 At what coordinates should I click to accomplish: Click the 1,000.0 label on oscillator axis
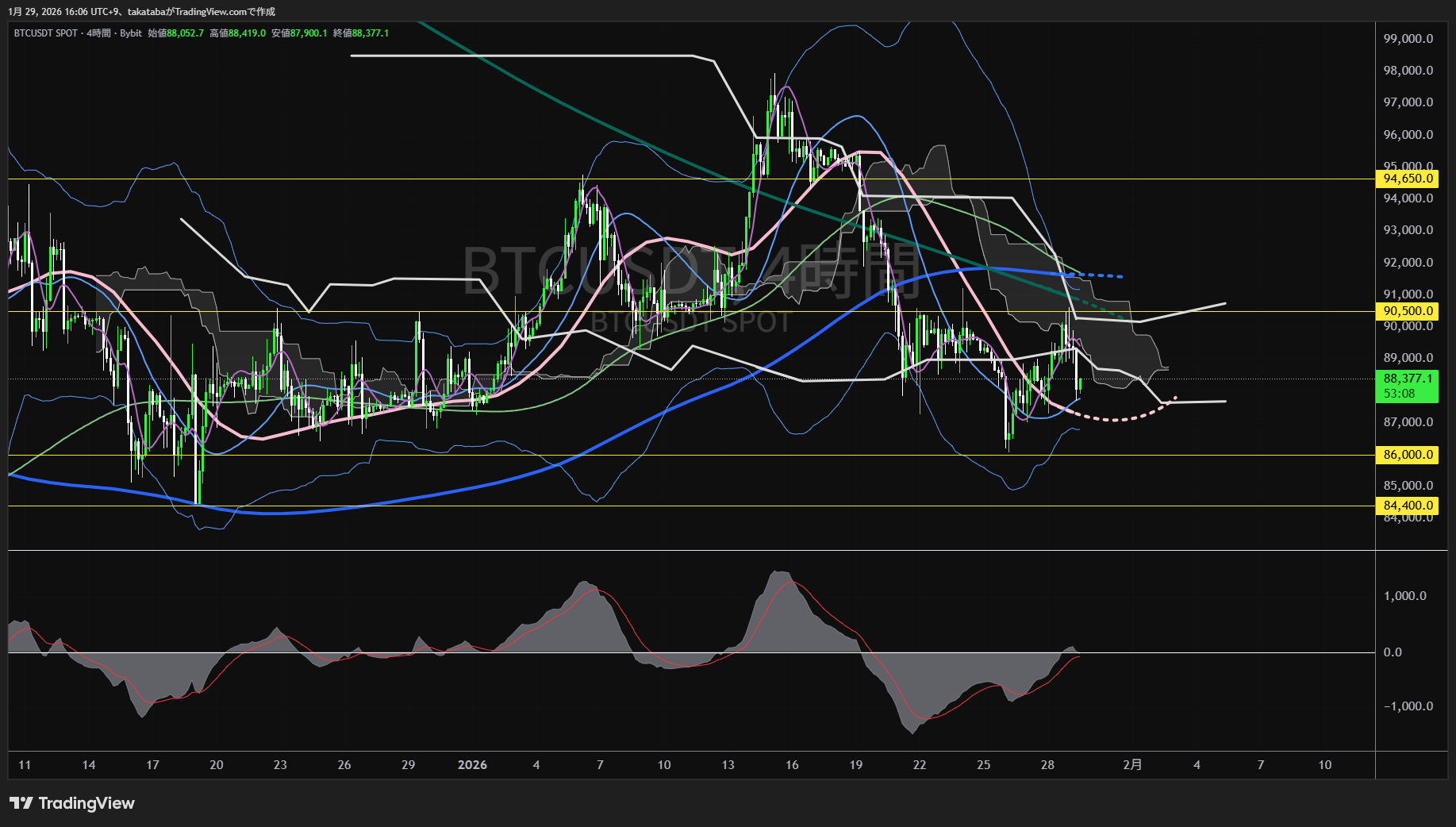[x=1404, y=596]
